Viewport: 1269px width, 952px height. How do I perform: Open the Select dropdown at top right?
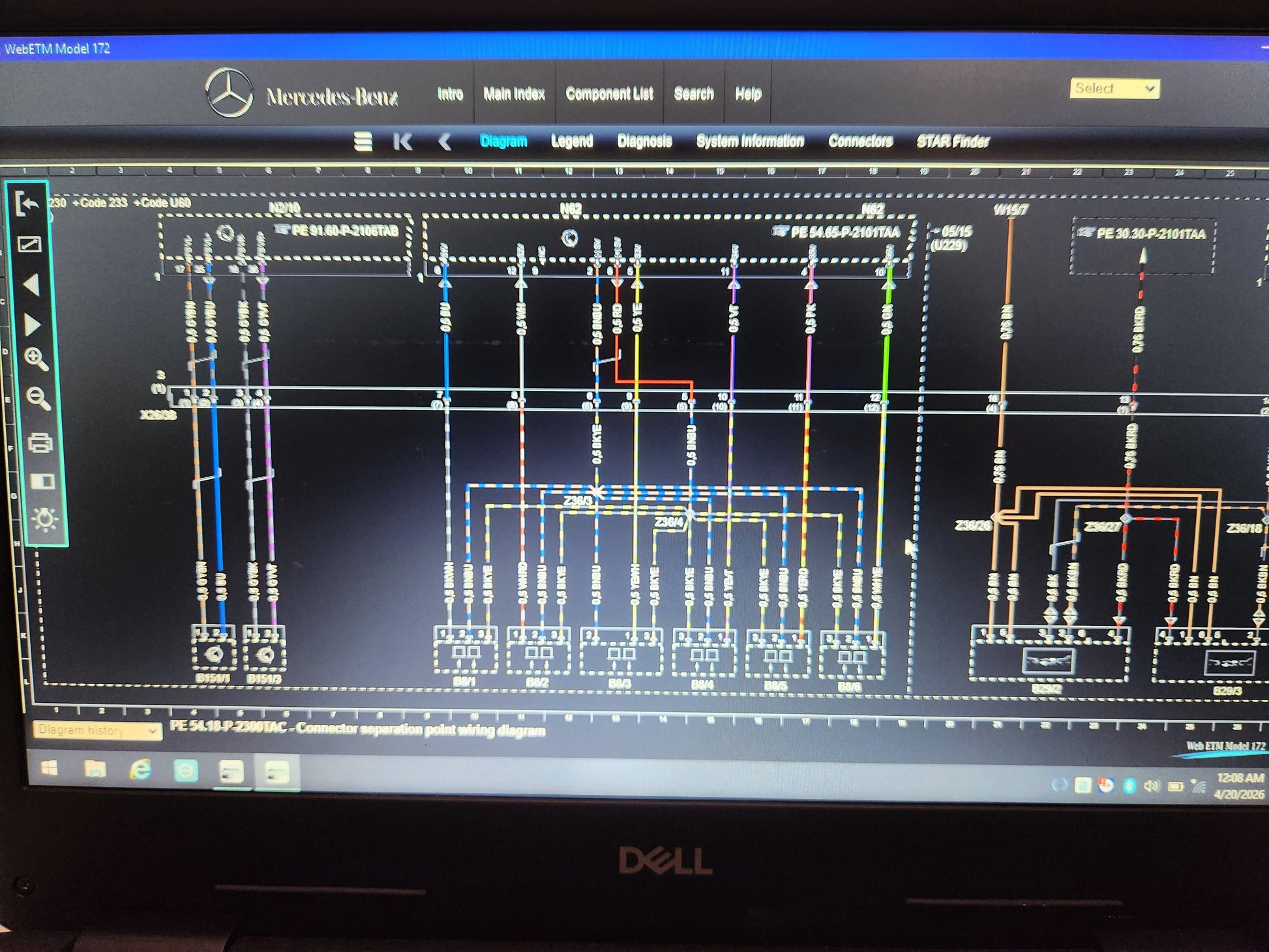click(x=1114, y=89)
